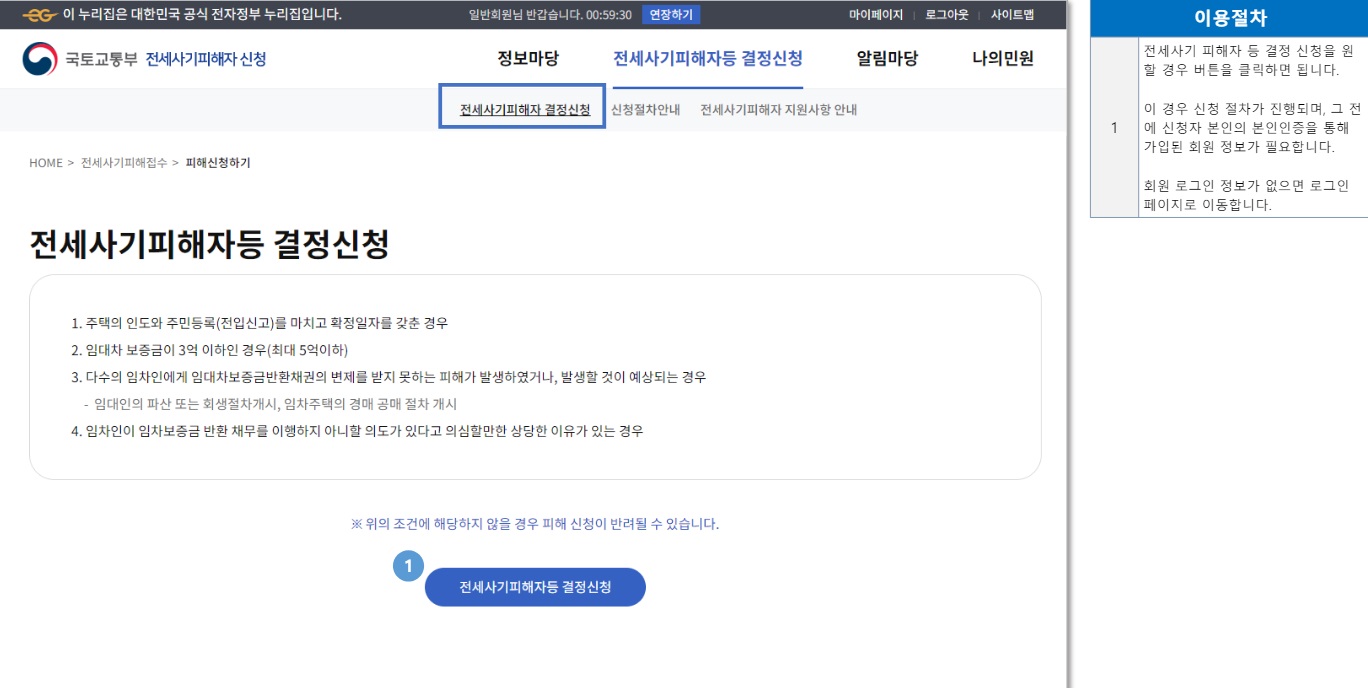Viewport: 1368px width, 688px height.
Task: Open 마이페이지 link
Action: [x=876, y=15]
